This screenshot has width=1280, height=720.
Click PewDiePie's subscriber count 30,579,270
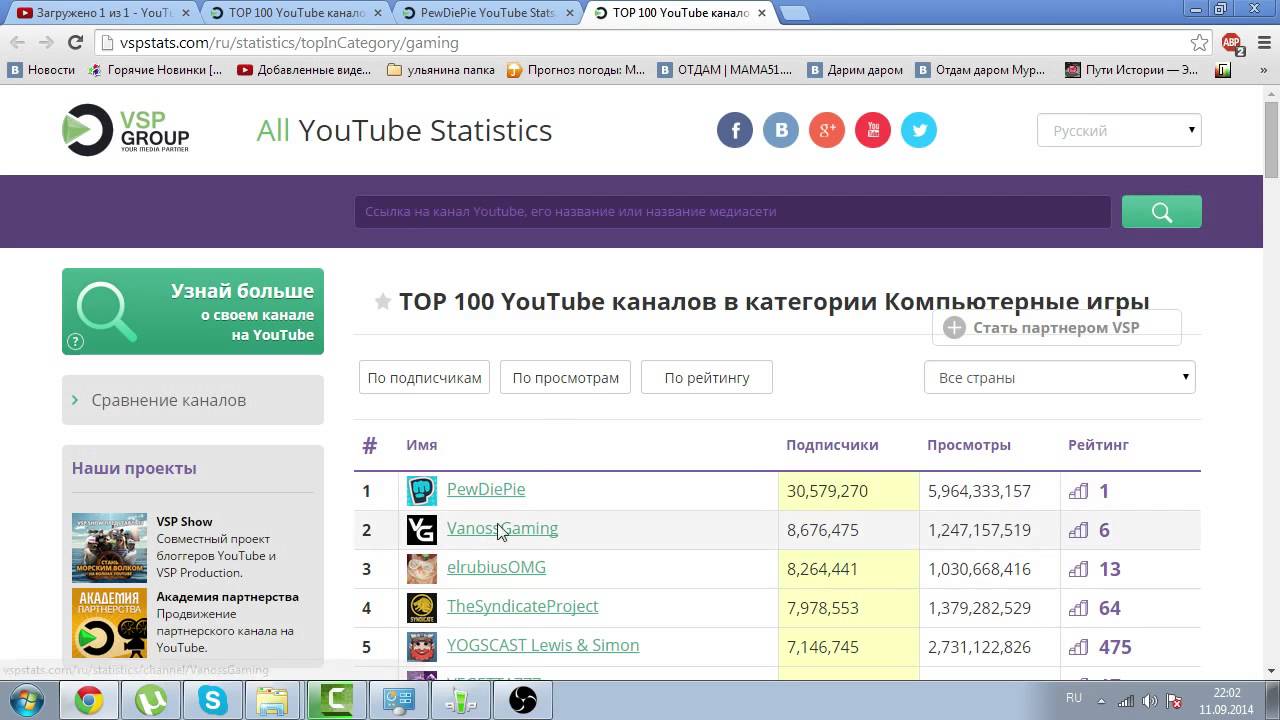827,491
